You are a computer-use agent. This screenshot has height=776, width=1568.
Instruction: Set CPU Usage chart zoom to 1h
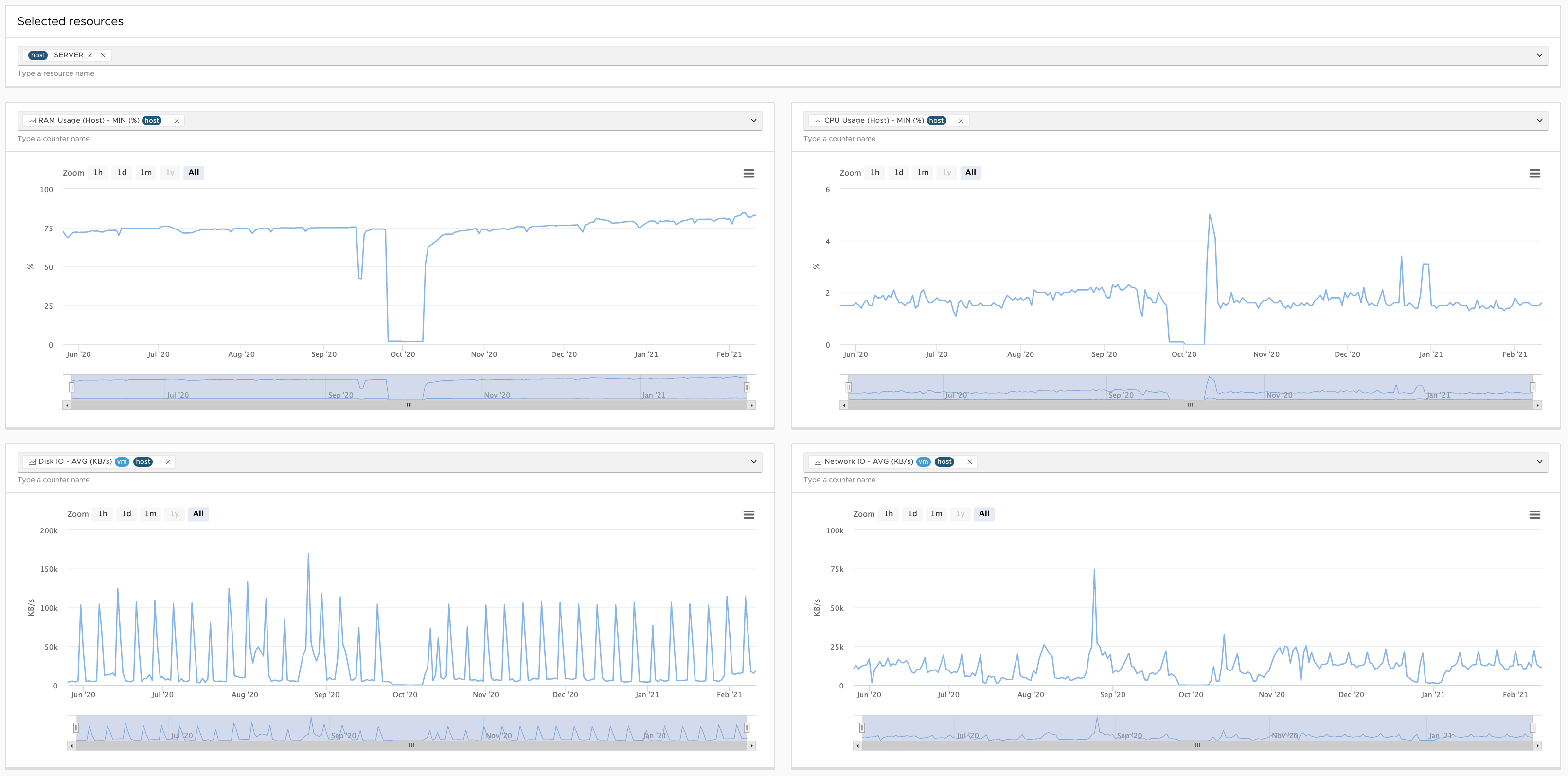click(874, 173)
